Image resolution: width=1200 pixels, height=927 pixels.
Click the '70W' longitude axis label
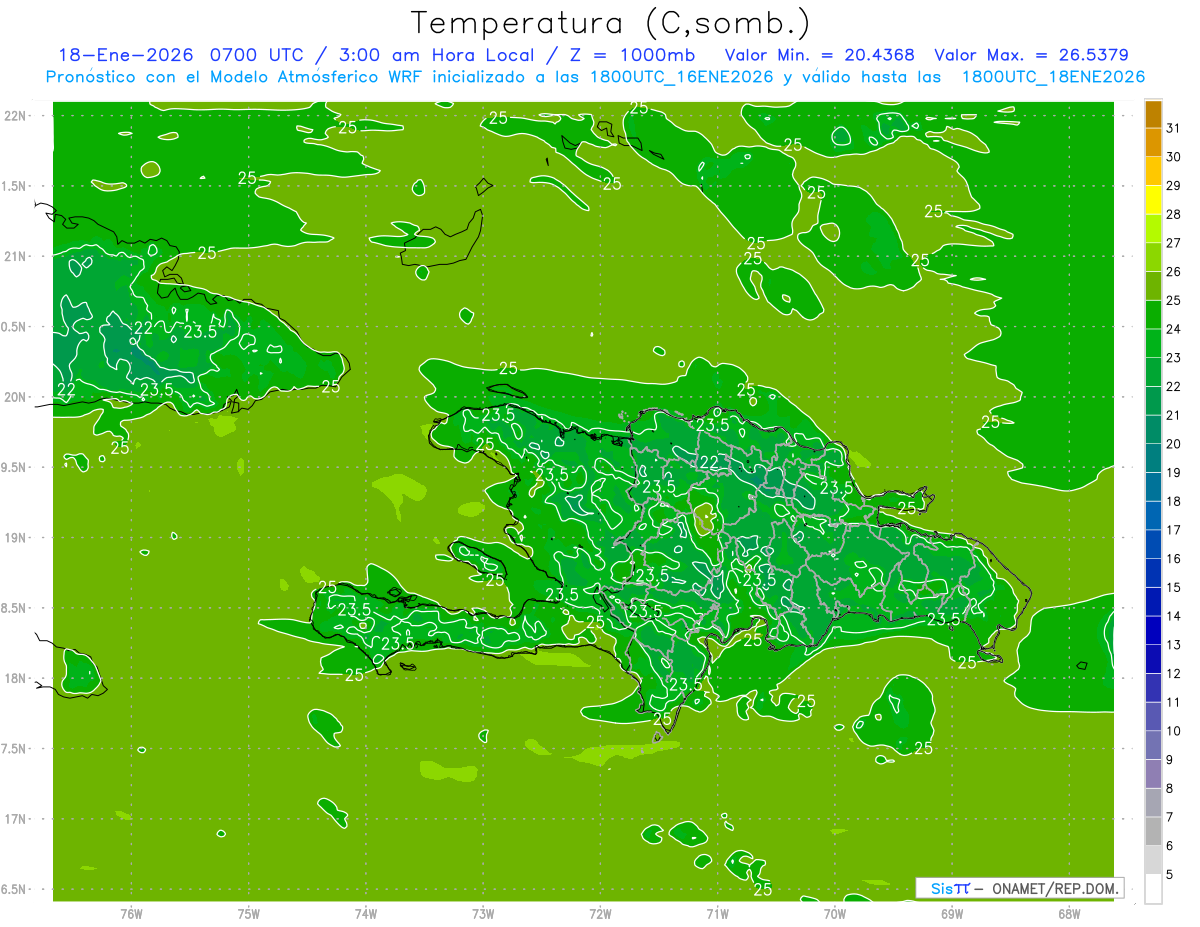[x=835, y=913]
